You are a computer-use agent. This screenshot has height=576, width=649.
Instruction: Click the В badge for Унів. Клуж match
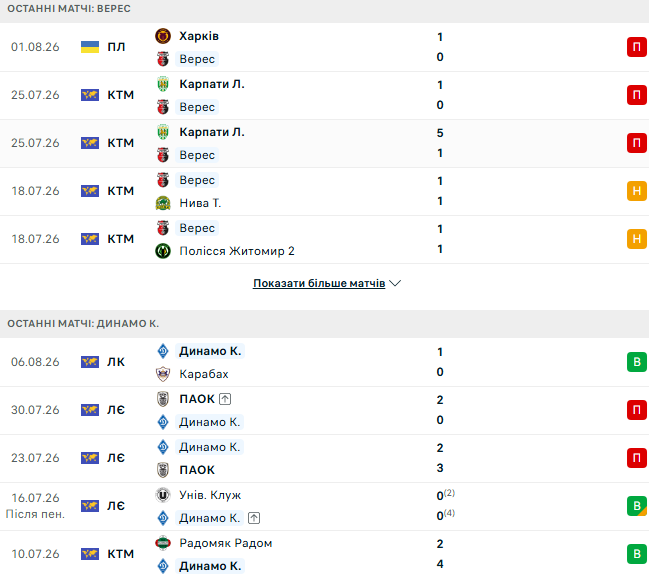point(637,506)
